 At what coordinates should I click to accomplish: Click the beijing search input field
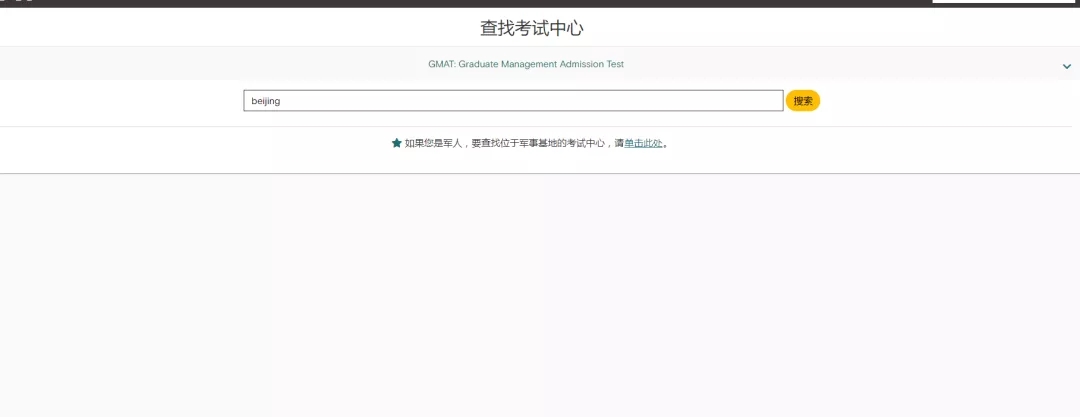coord(513,101)
